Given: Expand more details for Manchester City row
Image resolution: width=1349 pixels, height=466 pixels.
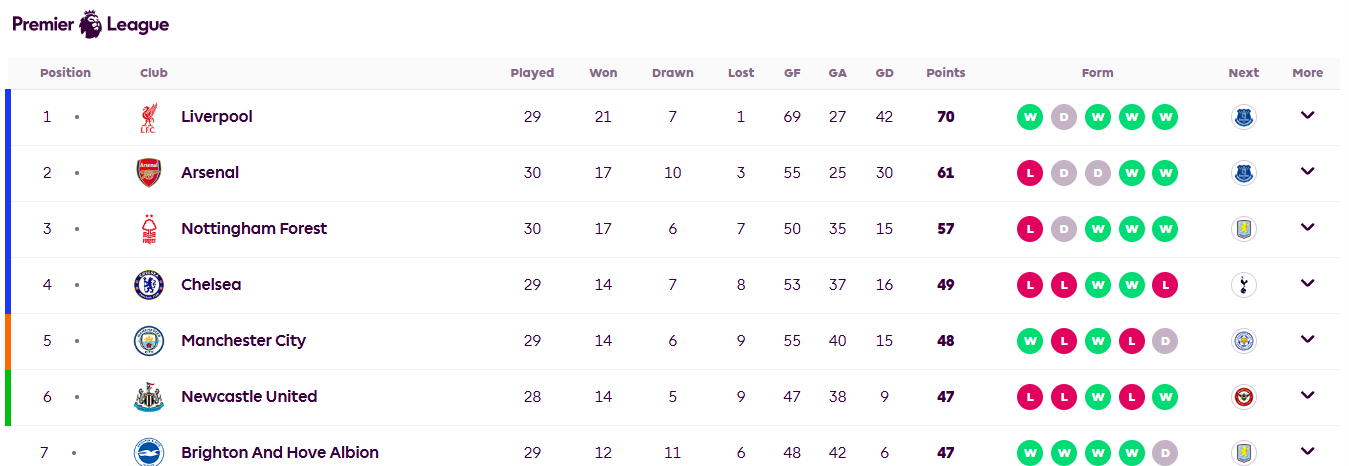Looking at the screenshot, I should [x=1307, y=339].
